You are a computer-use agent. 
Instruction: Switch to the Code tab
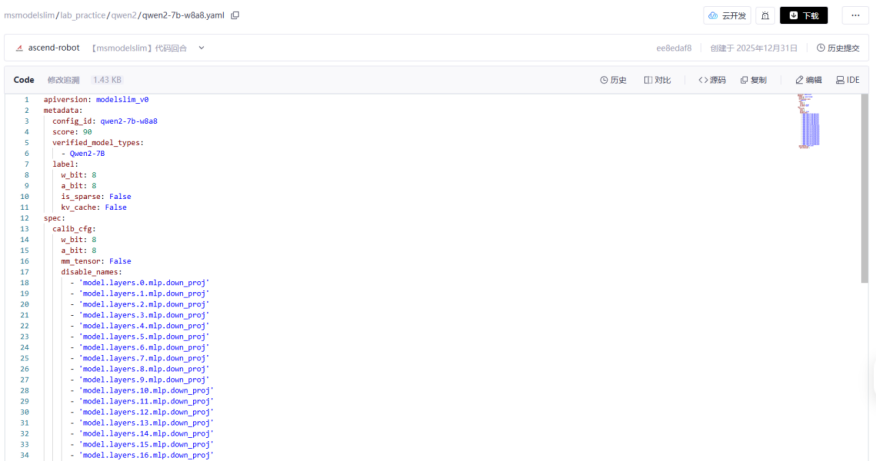[24, 80]
